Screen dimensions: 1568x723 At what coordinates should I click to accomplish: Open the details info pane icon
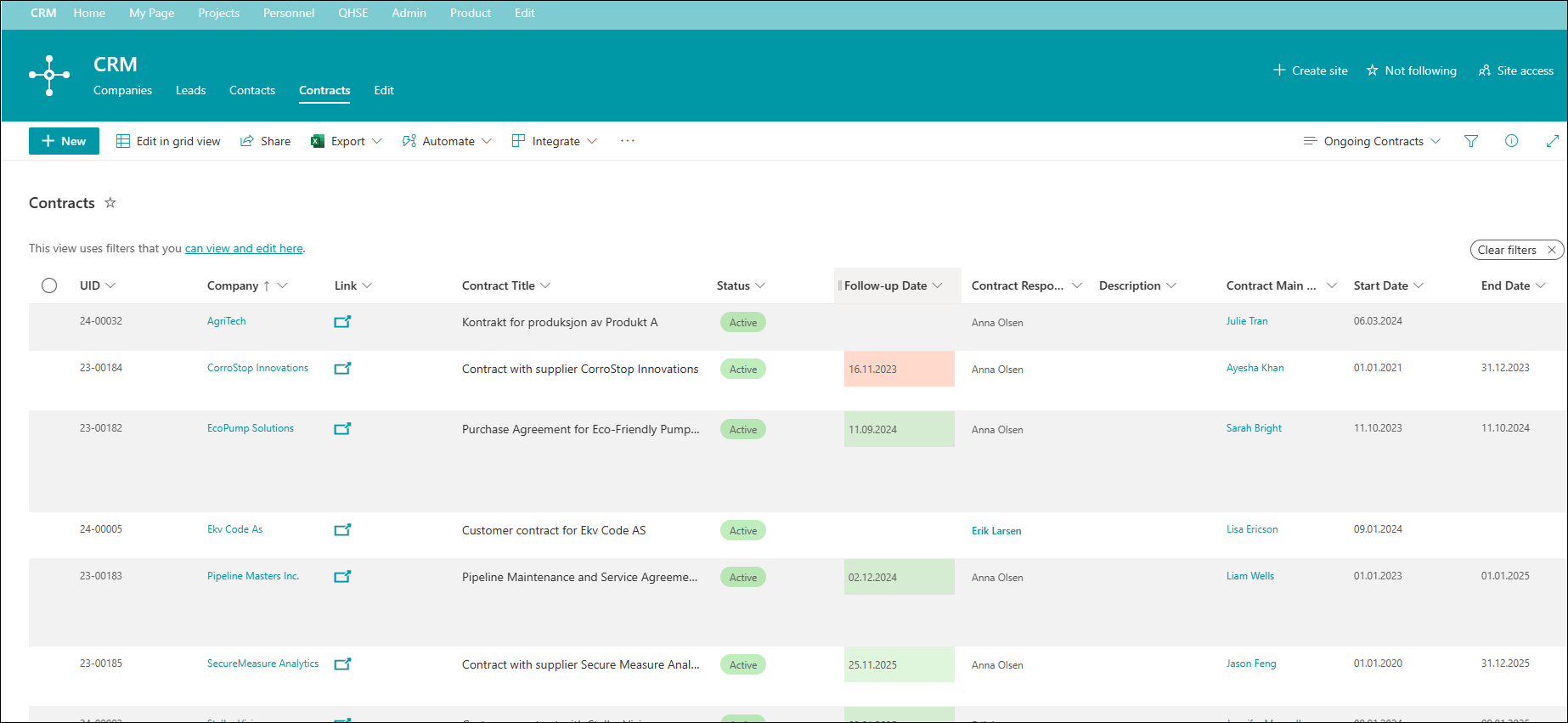1512,141
